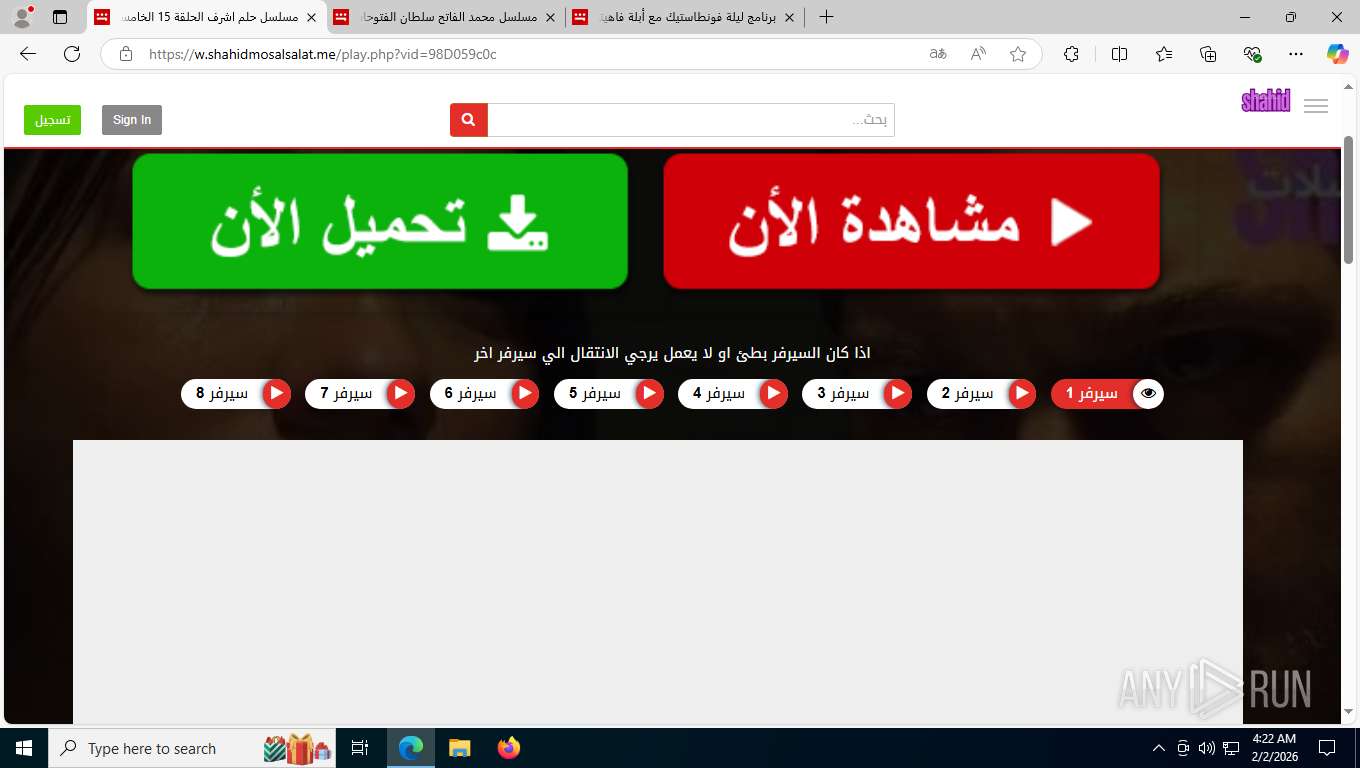This screenshot has height=768, width=1360.
Task: Launch Firefox from the taskbar
Action: coord(509,748)
